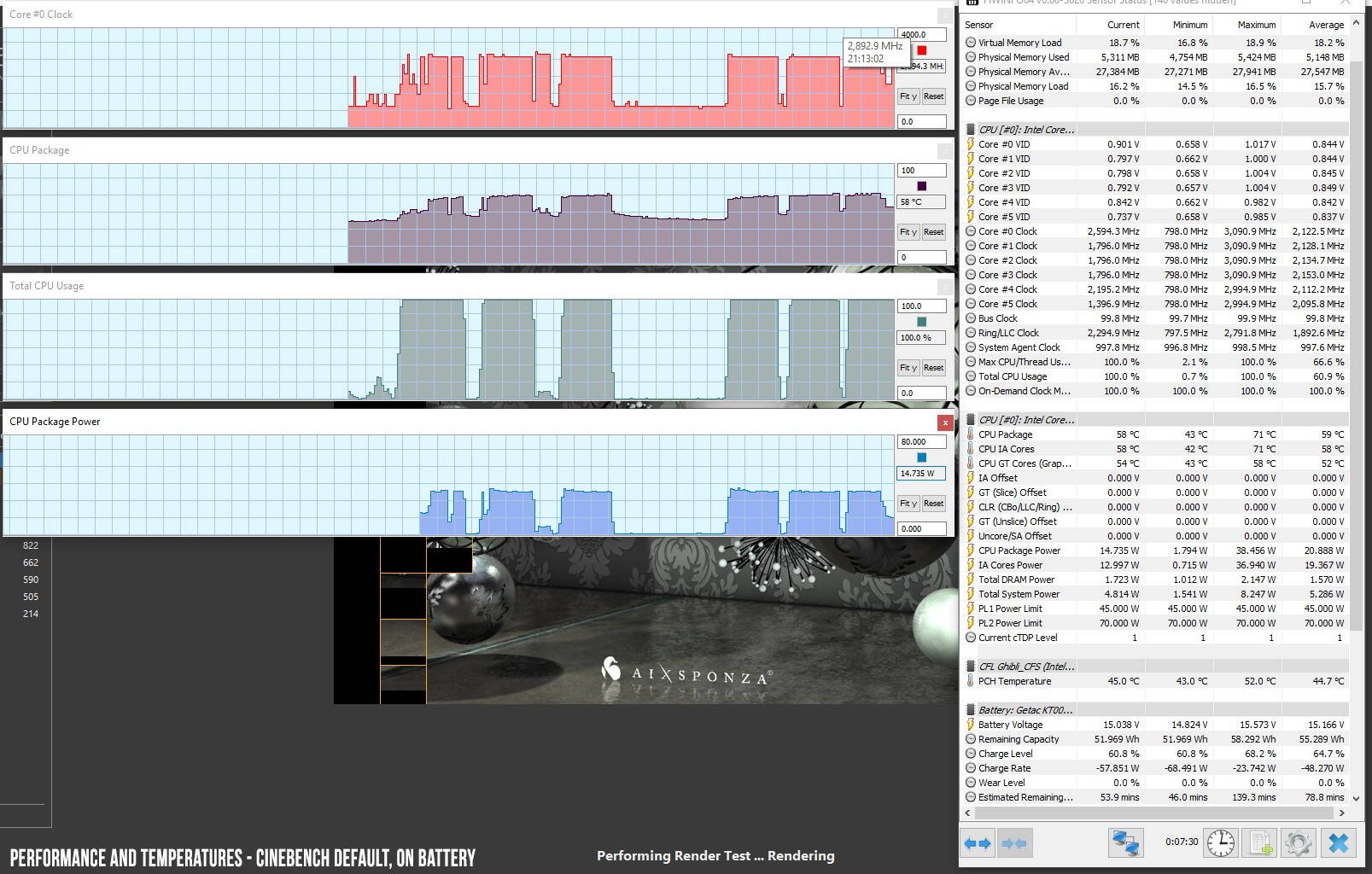Viewport: 1372px width, 874px height.
Task: Start logging with the sheet plus icon
Action: pyautogui.click(x=1259, y=843)
